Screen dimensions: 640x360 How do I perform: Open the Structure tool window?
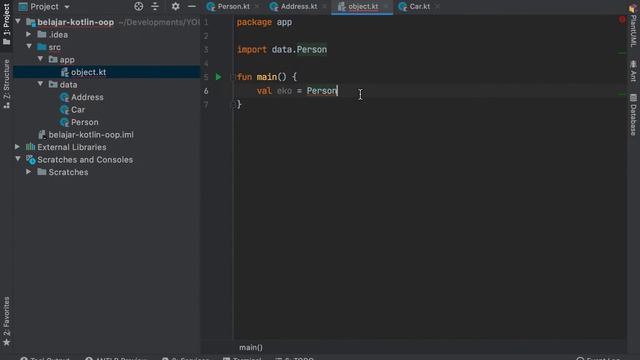coord(7,83)
